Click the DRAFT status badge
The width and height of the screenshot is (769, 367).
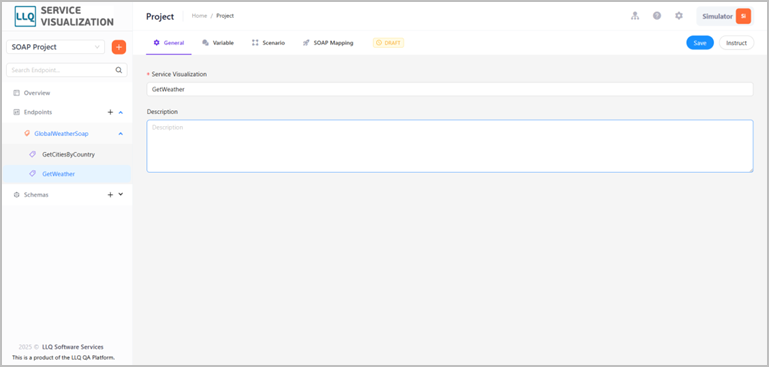tap(388, 43)
